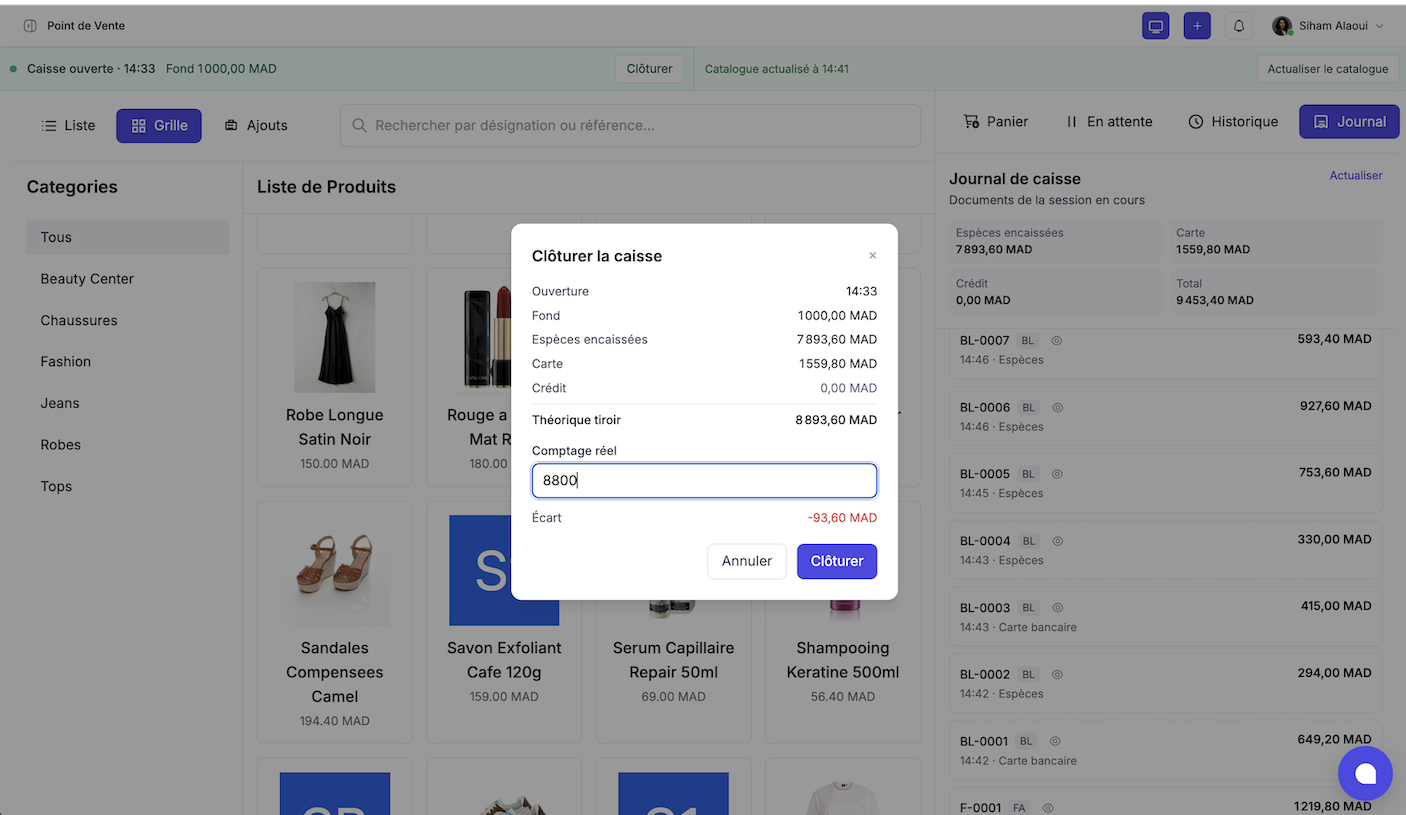Click the Théorique tiroir 8 893,60 MAD value
The image size is (1406, 815).
click(x=836, y=421)
